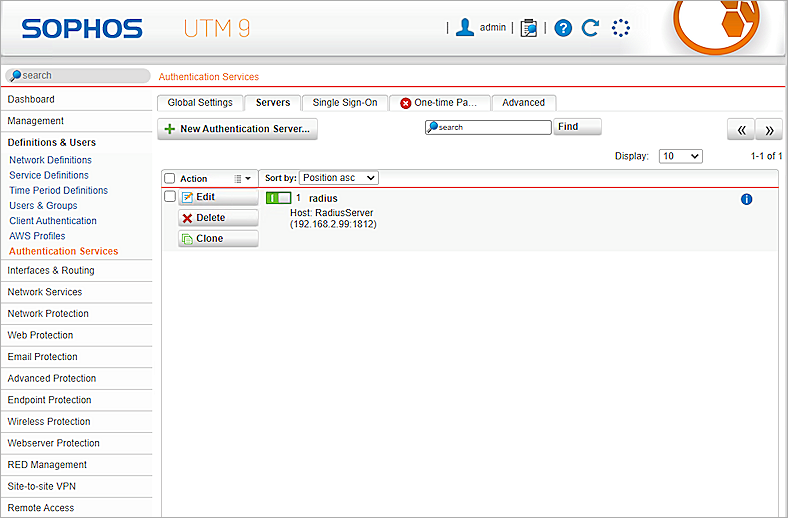Open Wireless Protection menu
Screen dimensions: 788x518
[76, 422]
